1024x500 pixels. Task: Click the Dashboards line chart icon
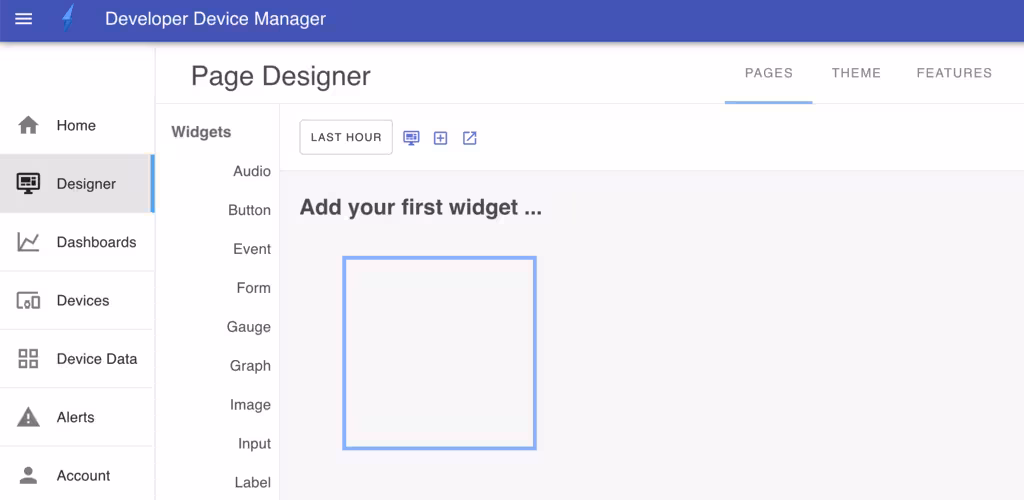[x=28, y=242]
